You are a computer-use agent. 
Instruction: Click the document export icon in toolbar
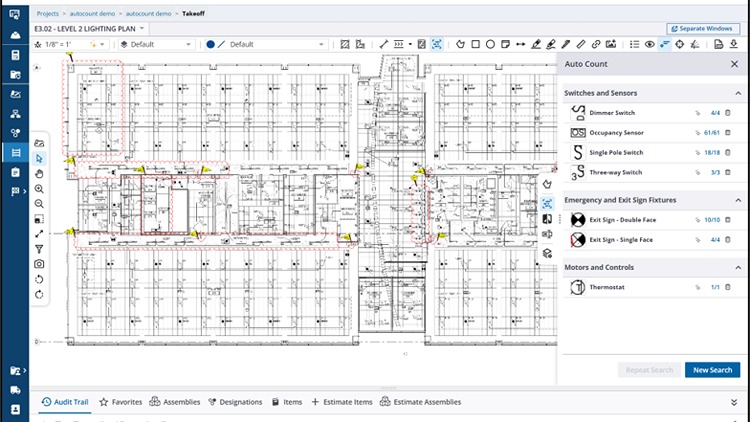click(718, 44)
